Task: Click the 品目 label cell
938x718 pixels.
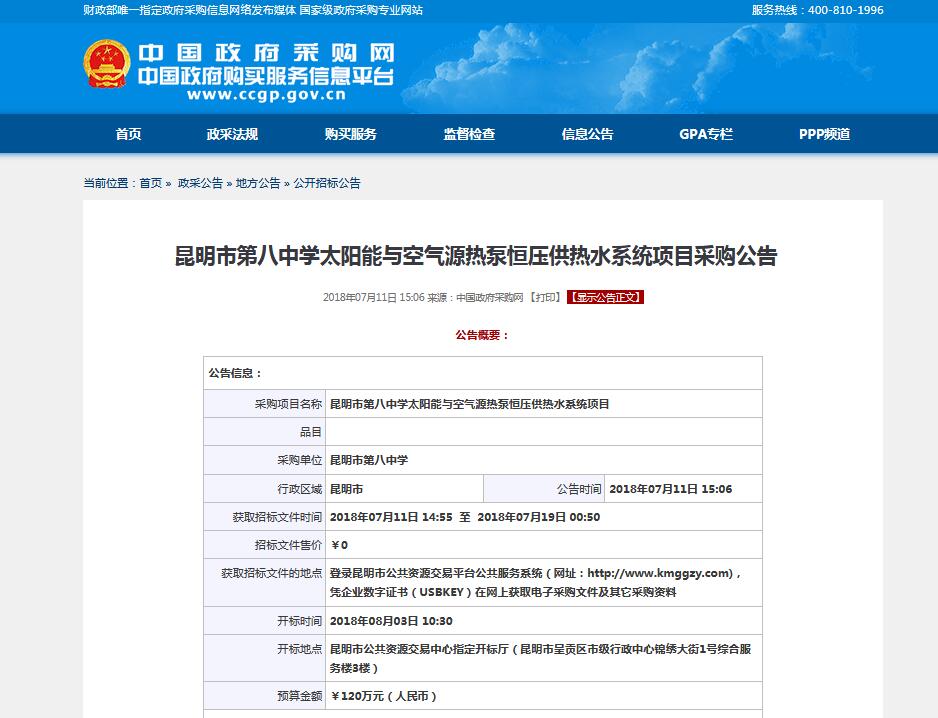Action: 264,432
